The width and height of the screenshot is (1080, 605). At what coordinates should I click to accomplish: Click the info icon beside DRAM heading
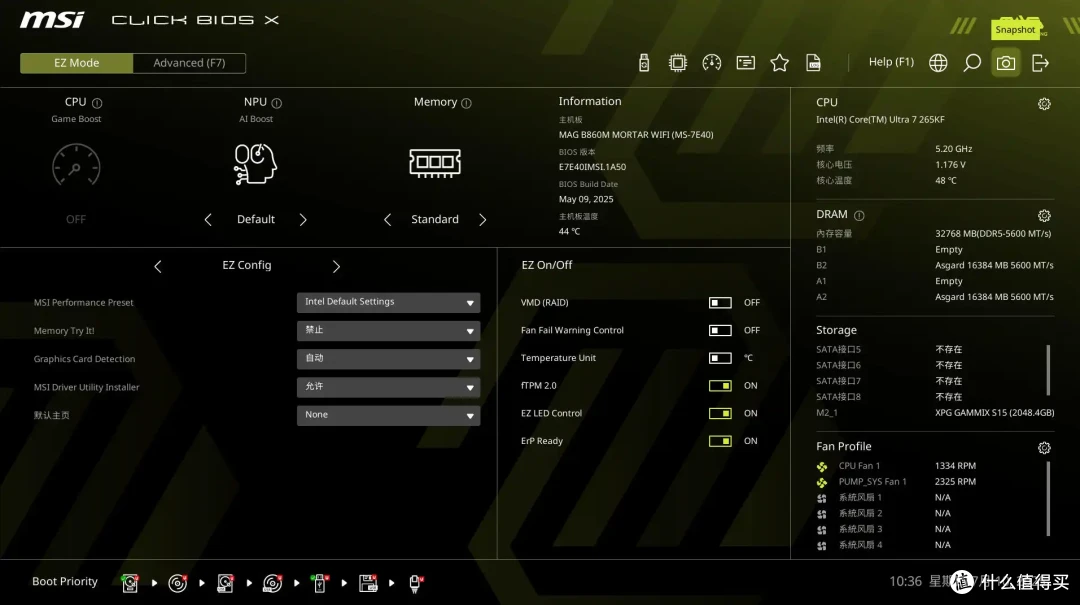coord(859,215)
